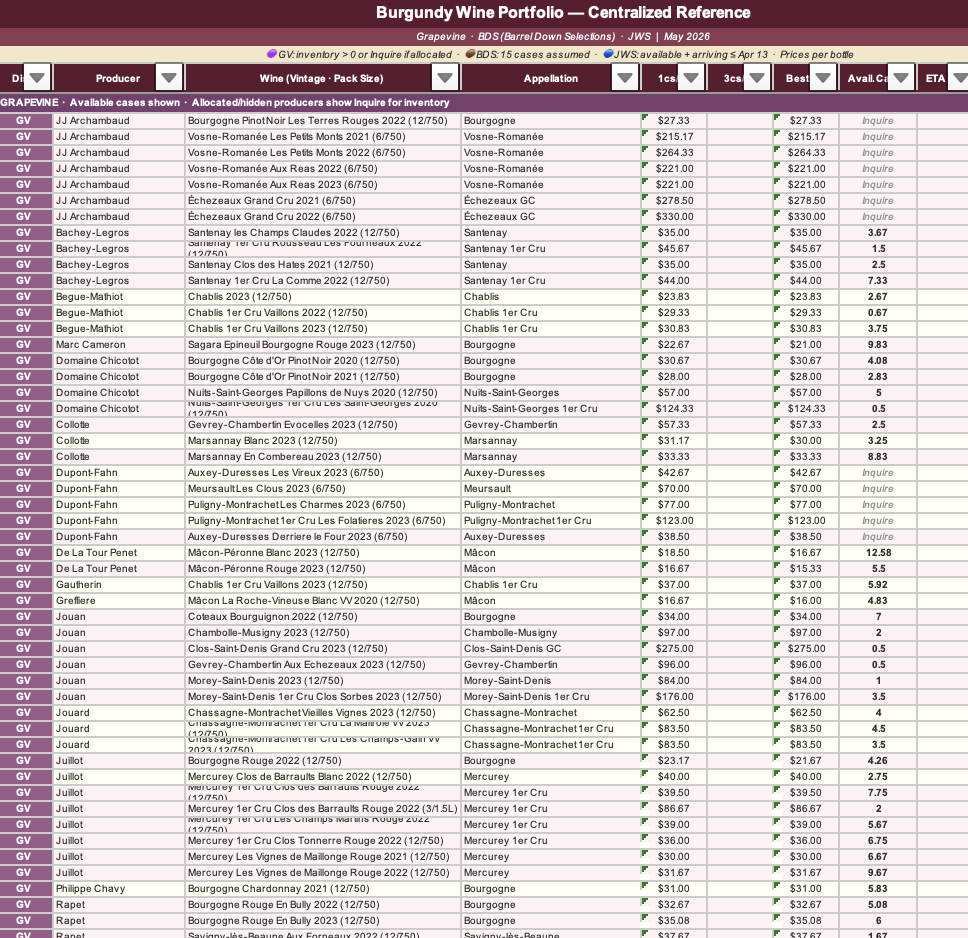
Task: Click the $275.00 price in the 1cs column
Action: [674, 648]
